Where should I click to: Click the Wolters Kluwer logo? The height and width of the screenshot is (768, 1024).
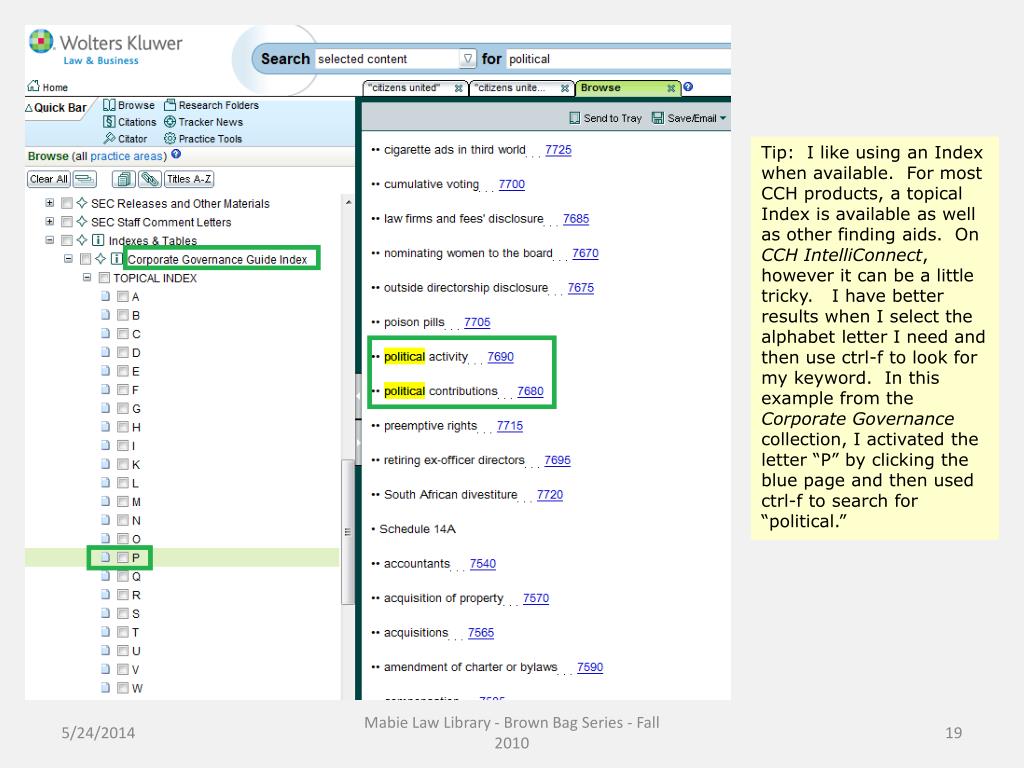coord(106,48)
